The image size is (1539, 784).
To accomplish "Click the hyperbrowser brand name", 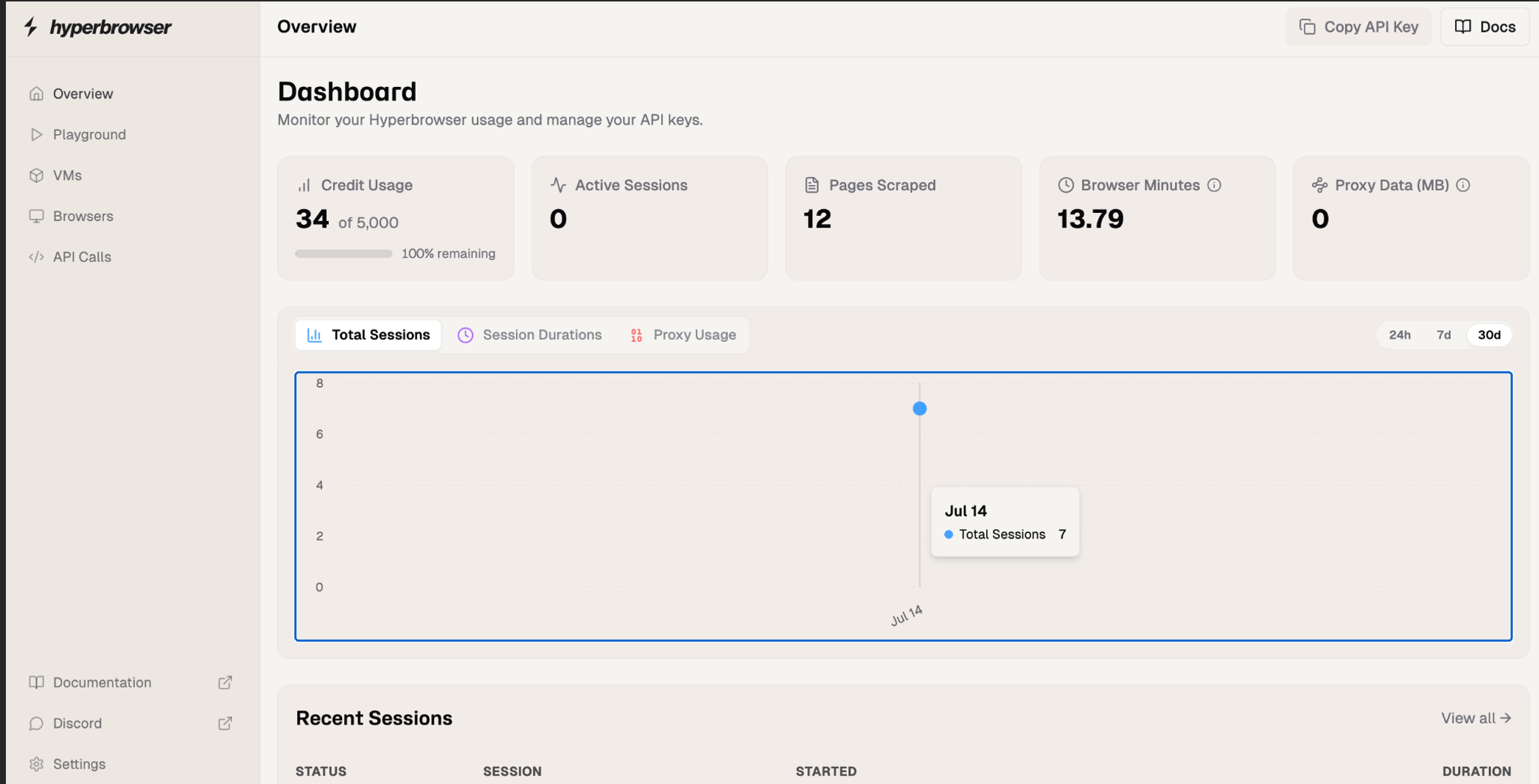I will pos(111,27).
